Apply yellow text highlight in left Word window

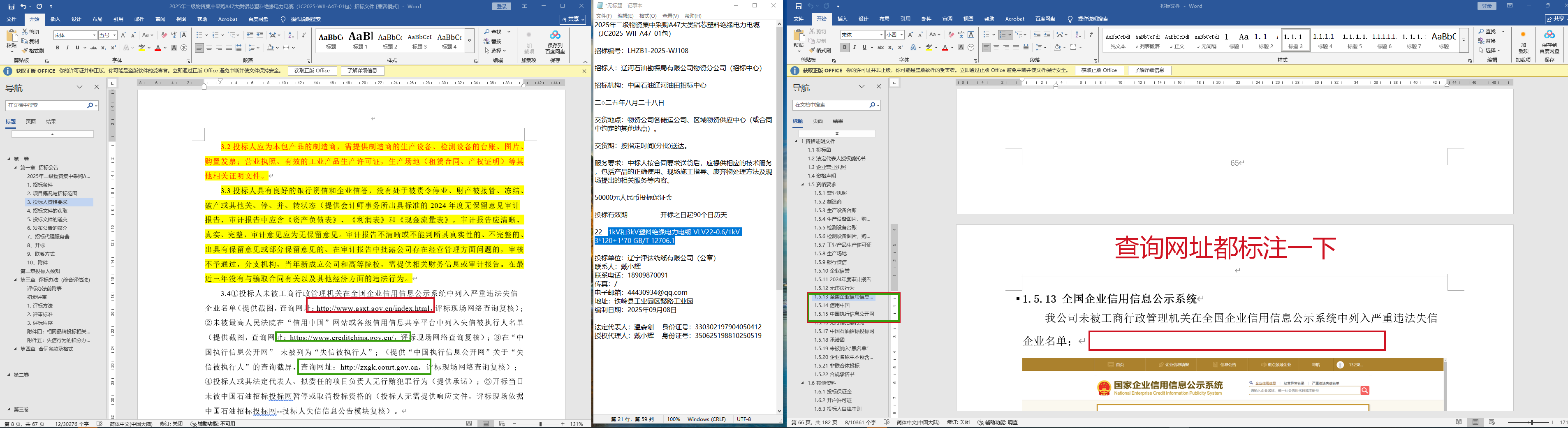click(x=142, y=48)
